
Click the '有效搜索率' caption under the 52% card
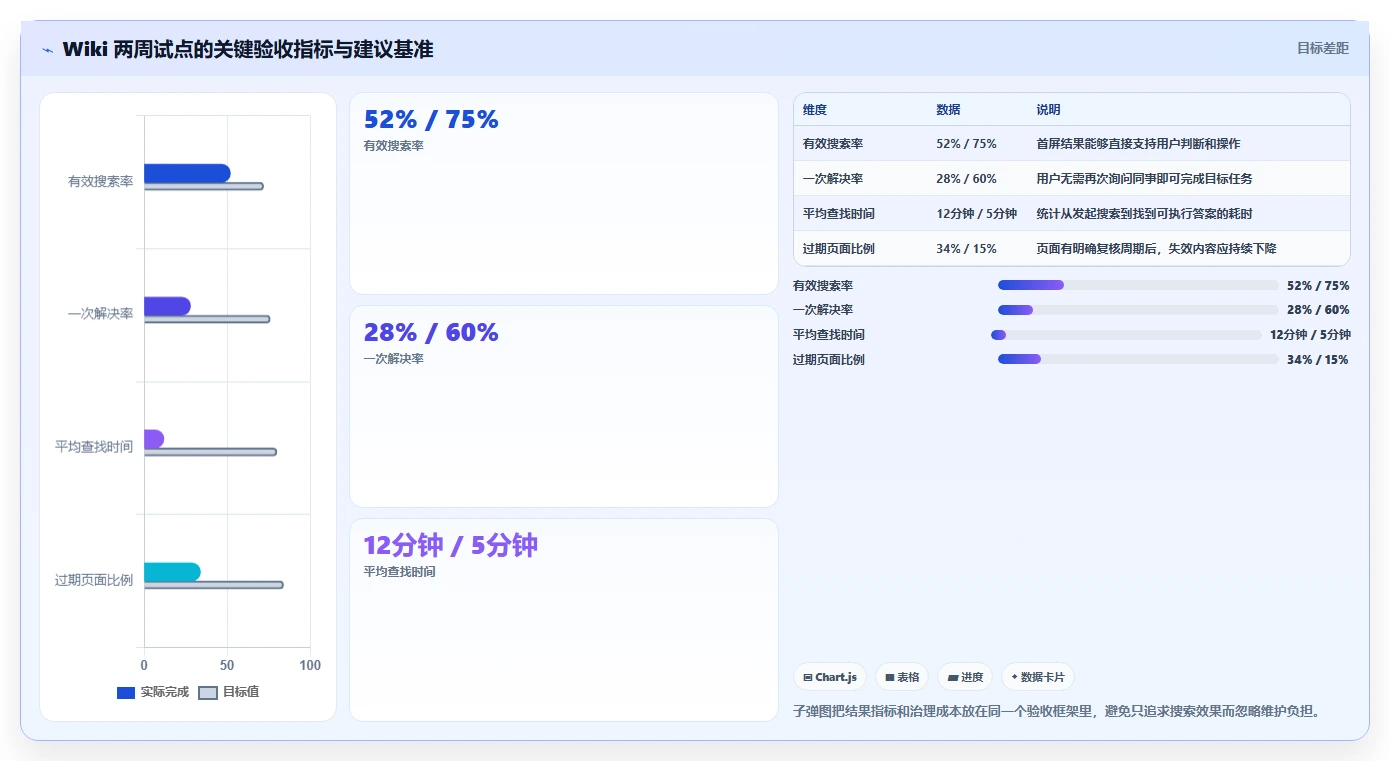(394, 146)
